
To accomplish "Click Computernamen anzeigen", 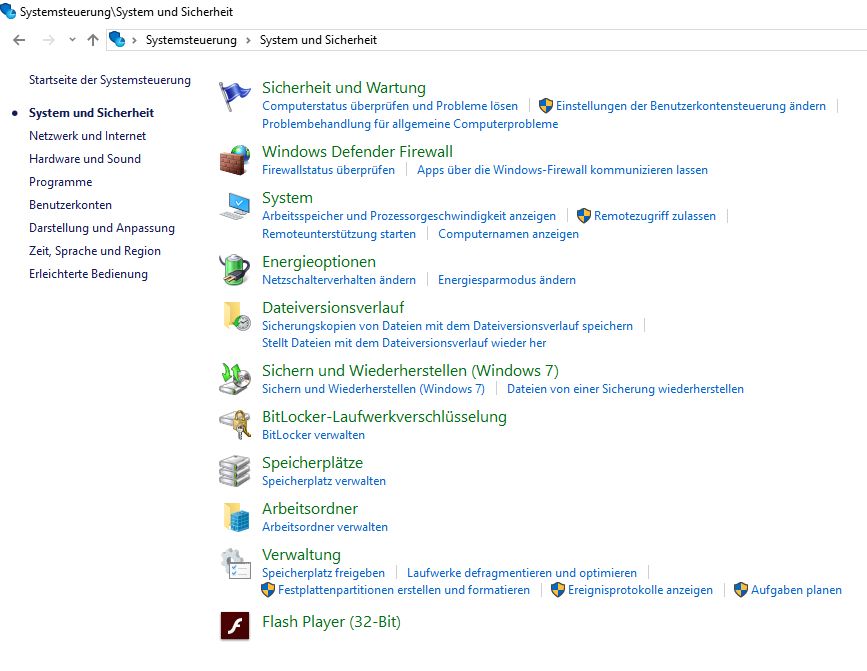I will (509, 234).
